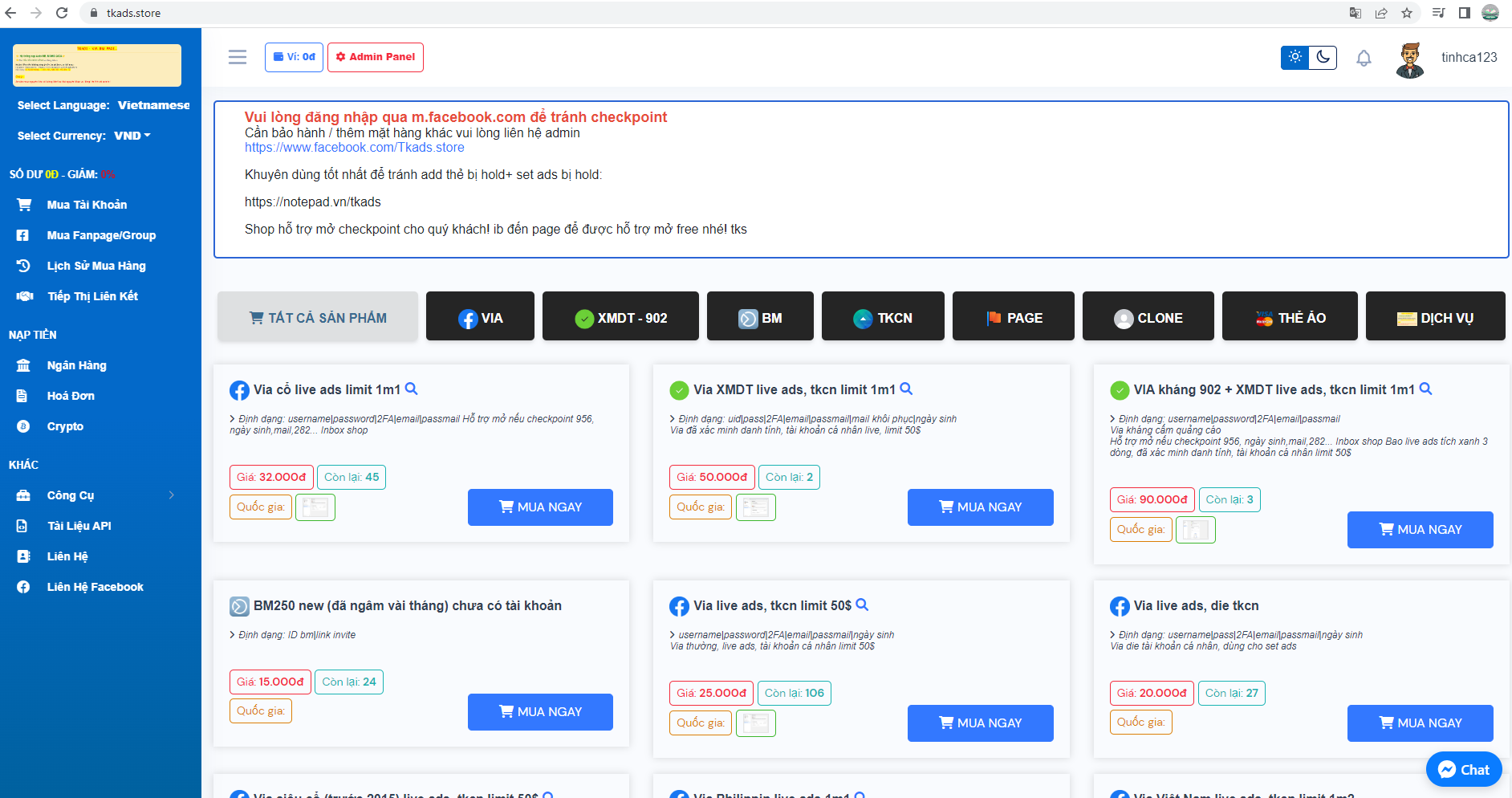Click the Còn lại: 106 stock badge

[794, 693]
